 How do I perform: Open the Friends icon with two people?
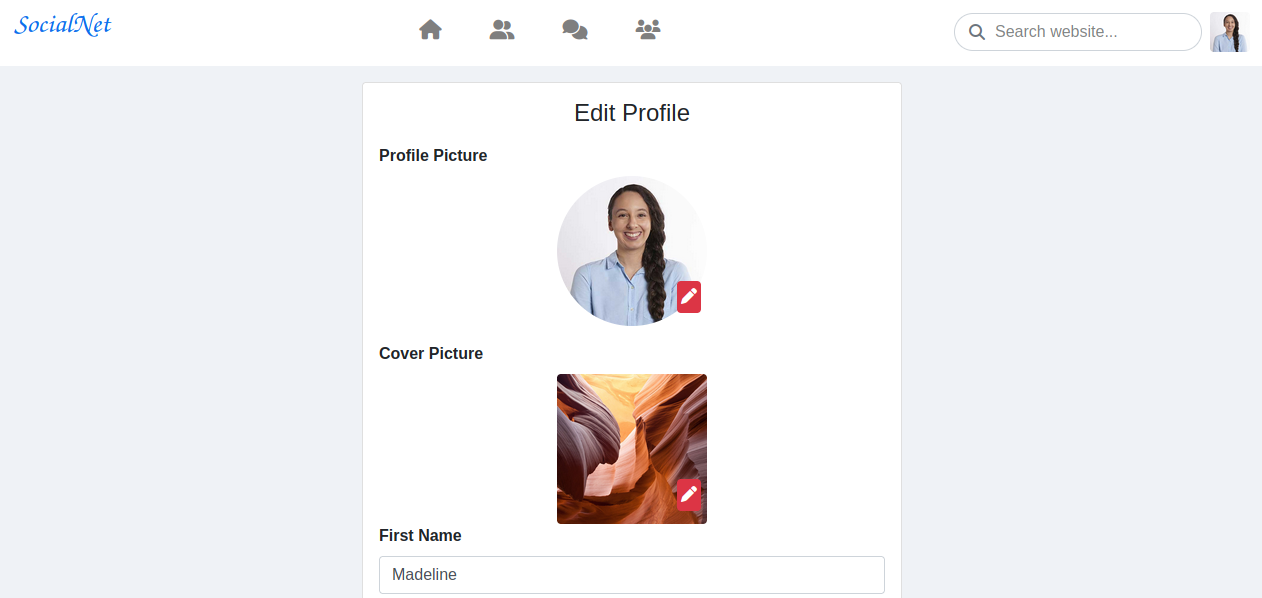(x=502, y=30)
